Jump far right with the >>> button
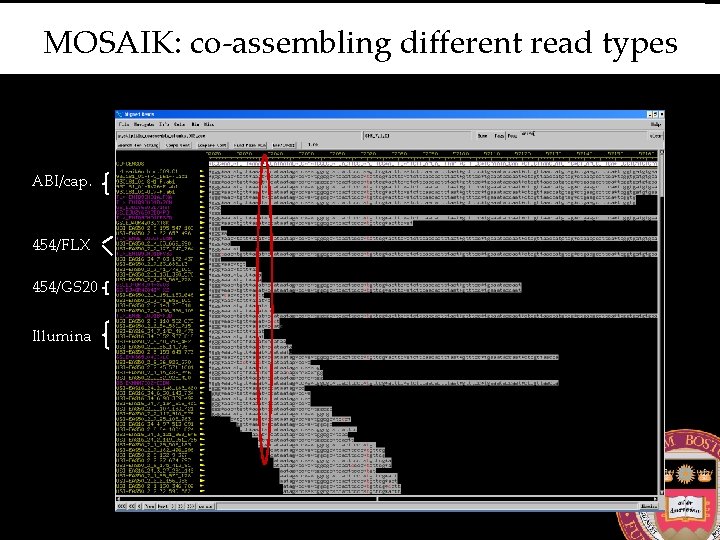Viewport: 720px width, 540px height. (191, 506)
